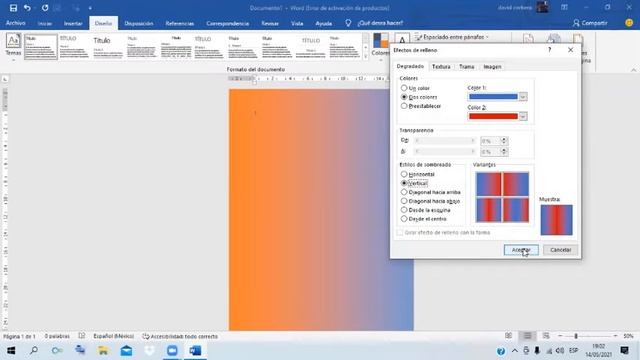Expand document formatting gallery more arrow

coord(365,57)
